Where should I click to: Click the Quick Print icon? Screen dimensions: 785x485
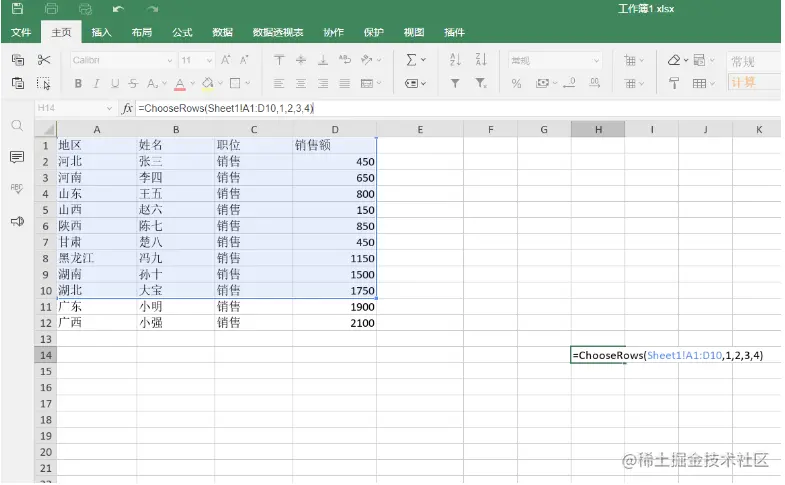(x=86, y=9)
